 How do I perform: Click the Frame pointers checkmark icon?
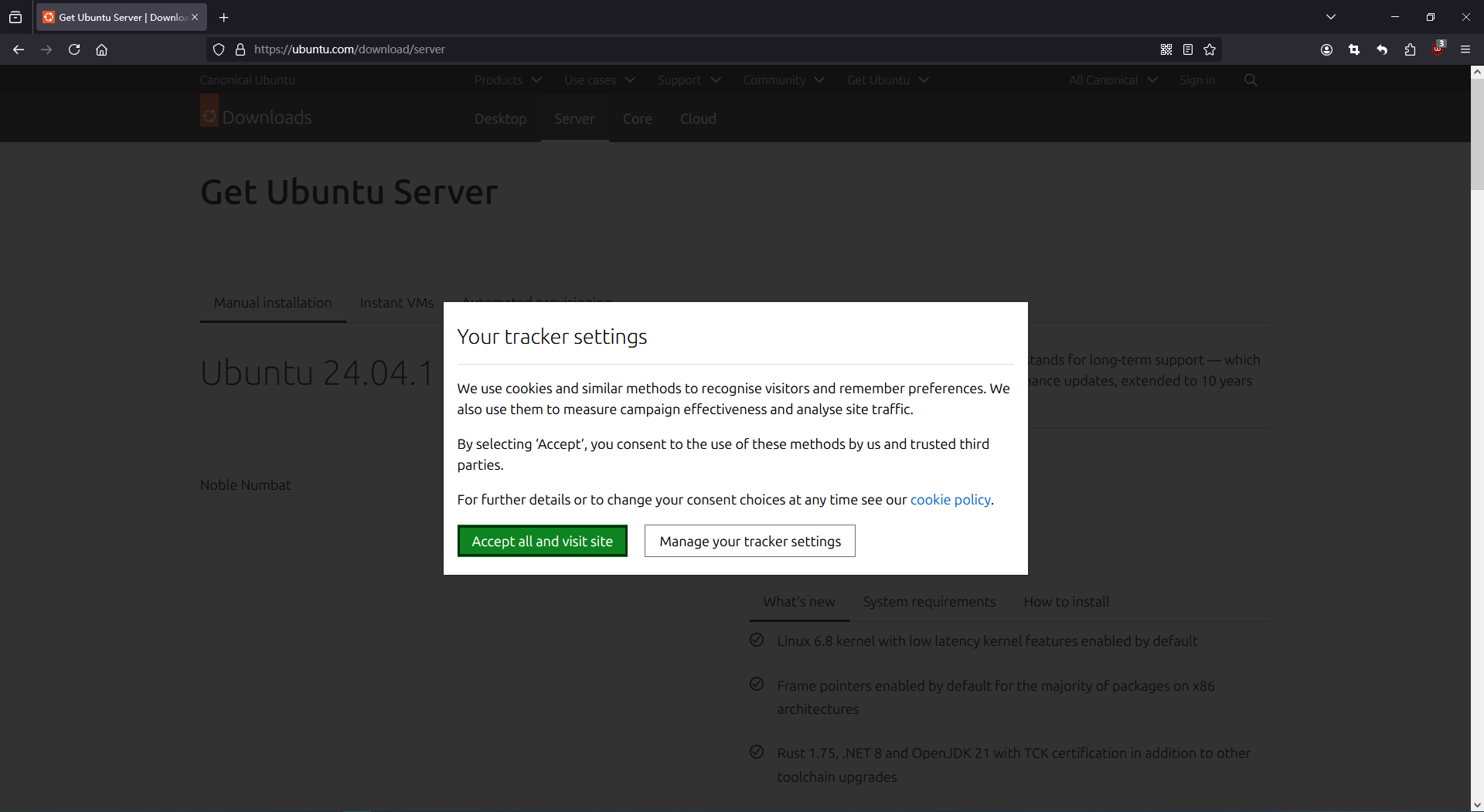tap(757, 684)
